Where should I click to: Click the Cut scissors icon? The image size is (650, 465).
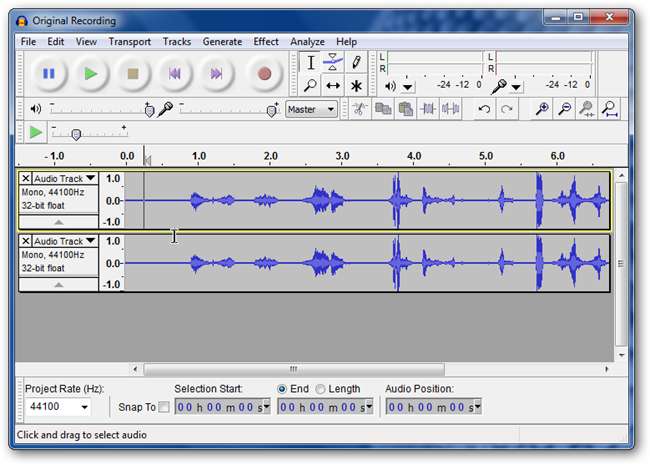358,109
